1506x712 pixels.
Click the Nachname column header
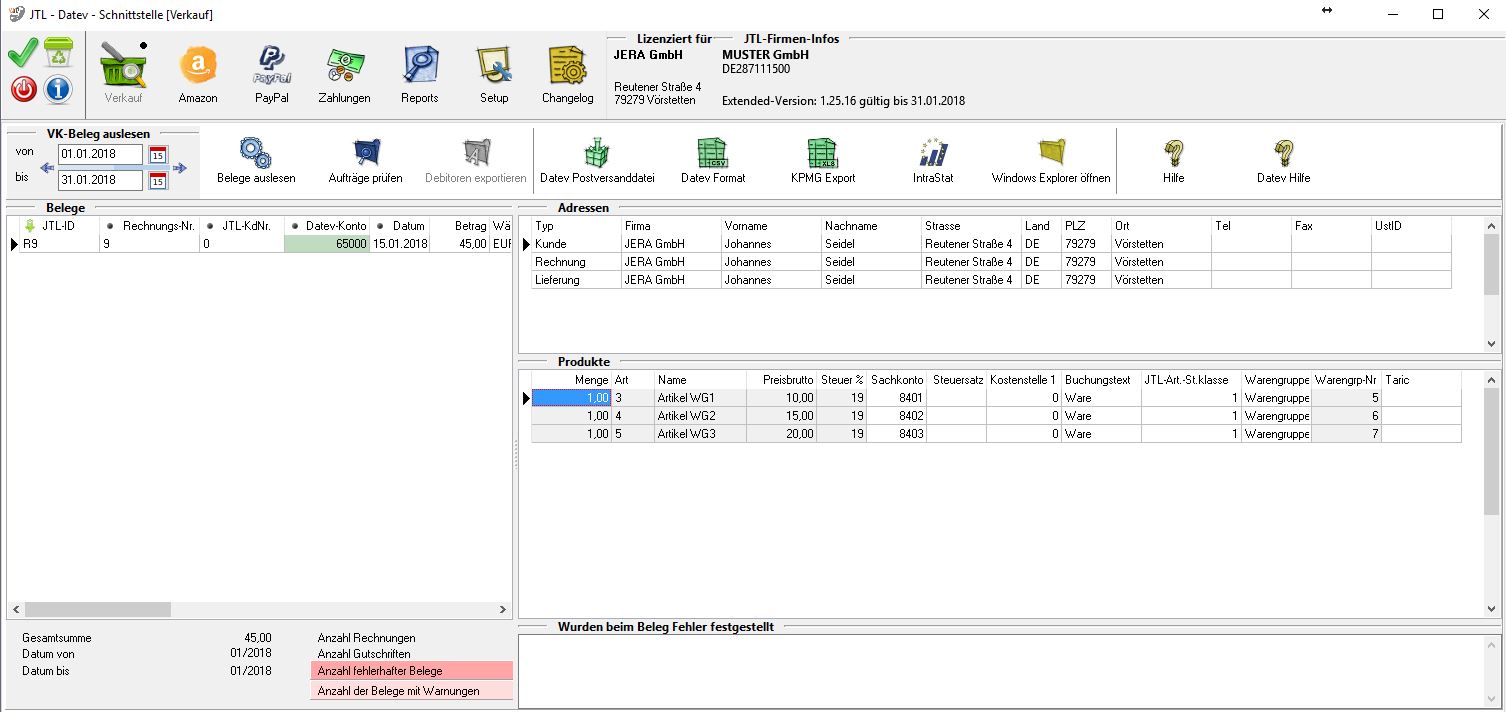(x=870, y=226)
